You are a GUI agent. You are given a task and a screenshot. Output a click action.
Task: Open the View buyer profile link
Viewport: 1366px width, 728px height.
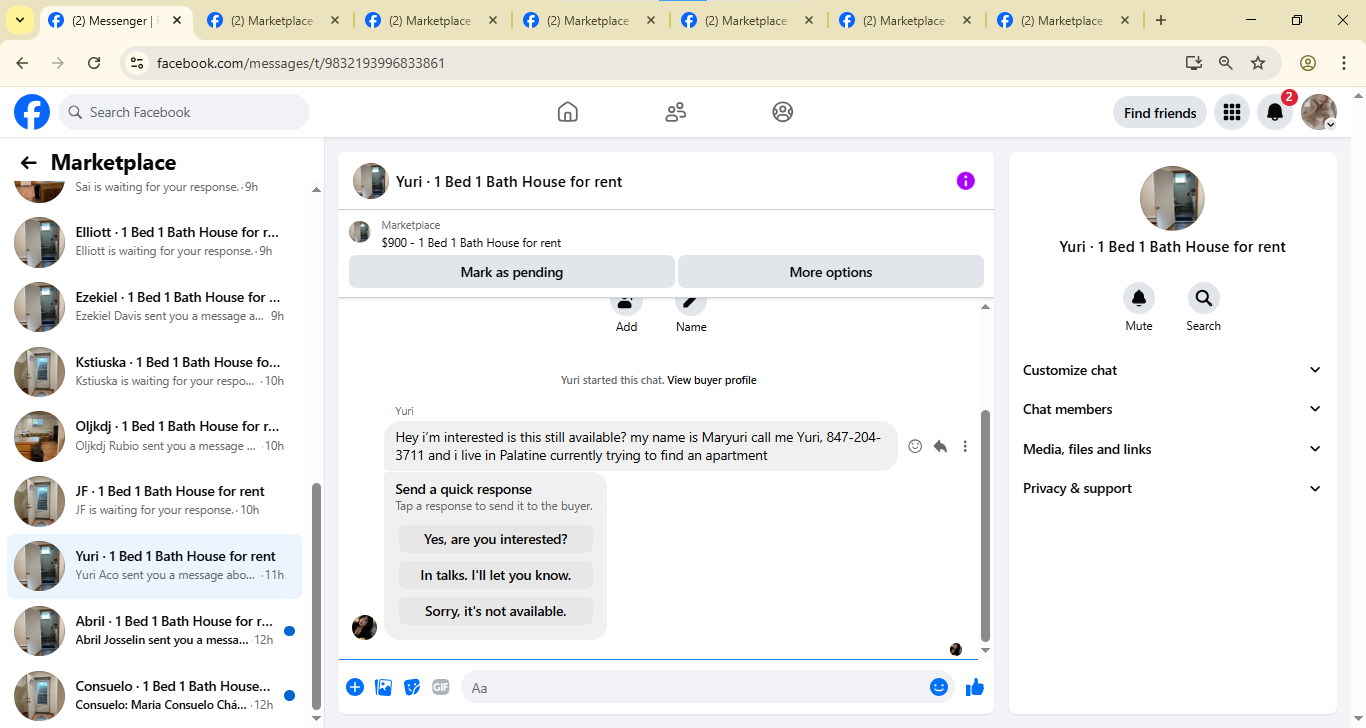pos(712,380)
